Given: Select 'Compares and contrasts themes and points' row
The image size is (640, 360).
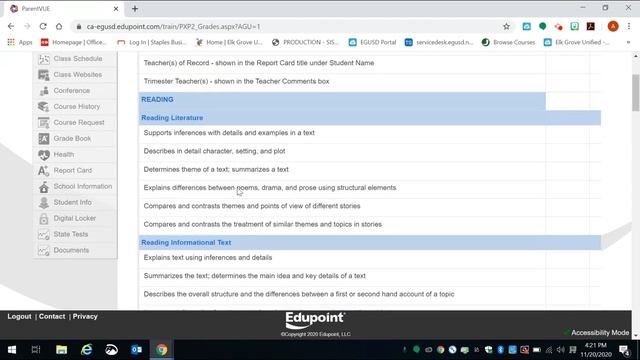Looking at the screenshot, I should [x=370, y=207].
